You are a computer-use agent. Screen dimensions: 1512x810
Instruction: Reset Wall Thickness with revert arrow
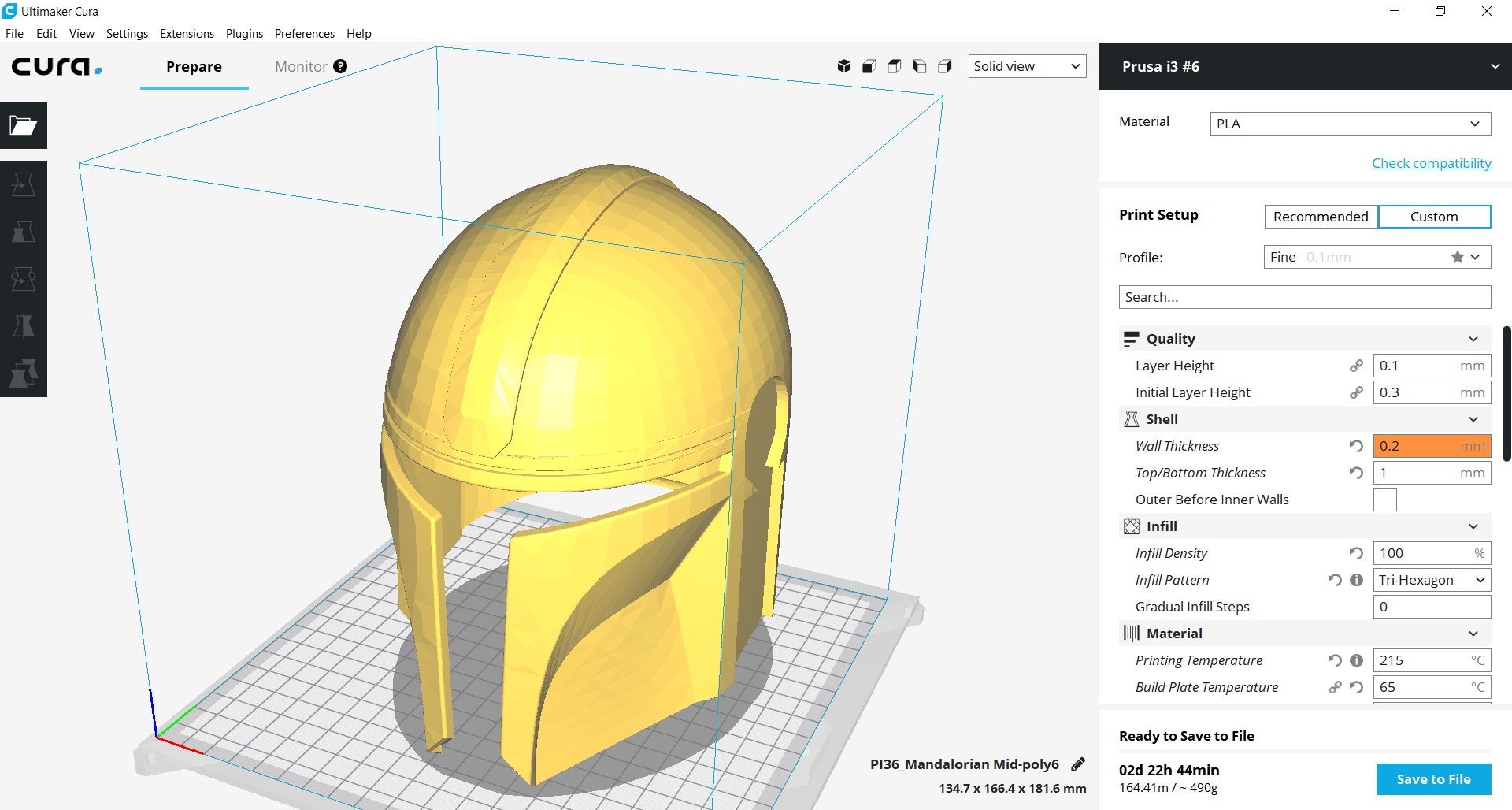(1356, 446)
